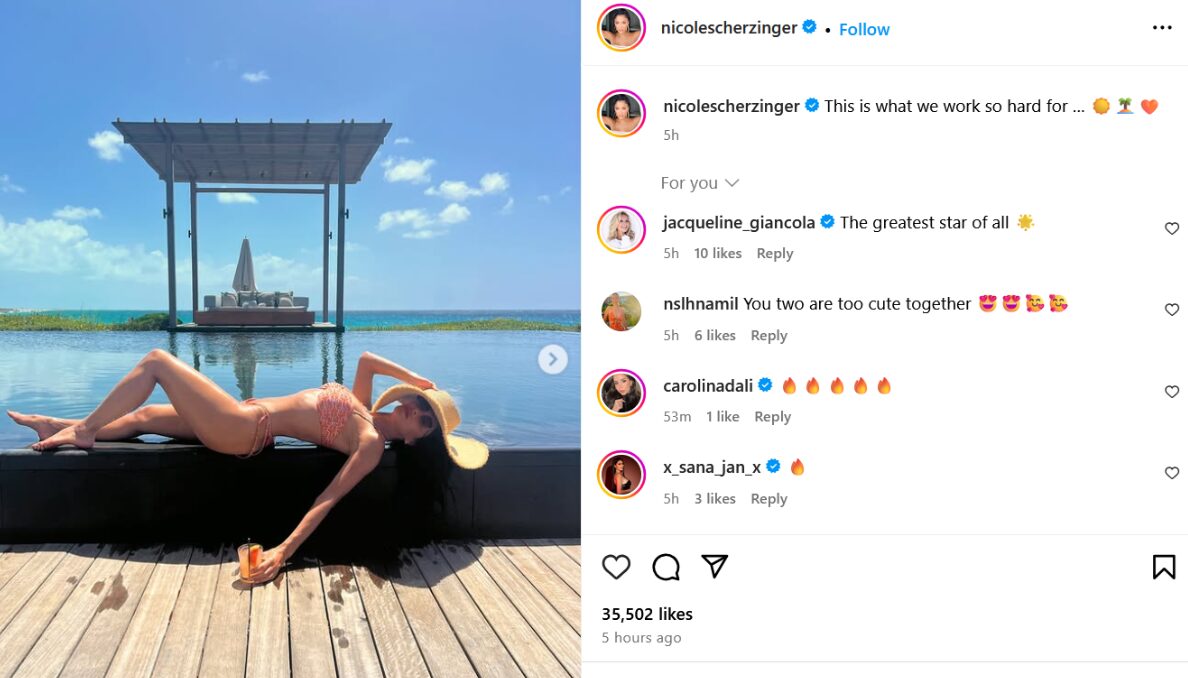Save the post with the bookmark icon
The height and width of the screenshot is (678, 1188).
point(1164,567)
